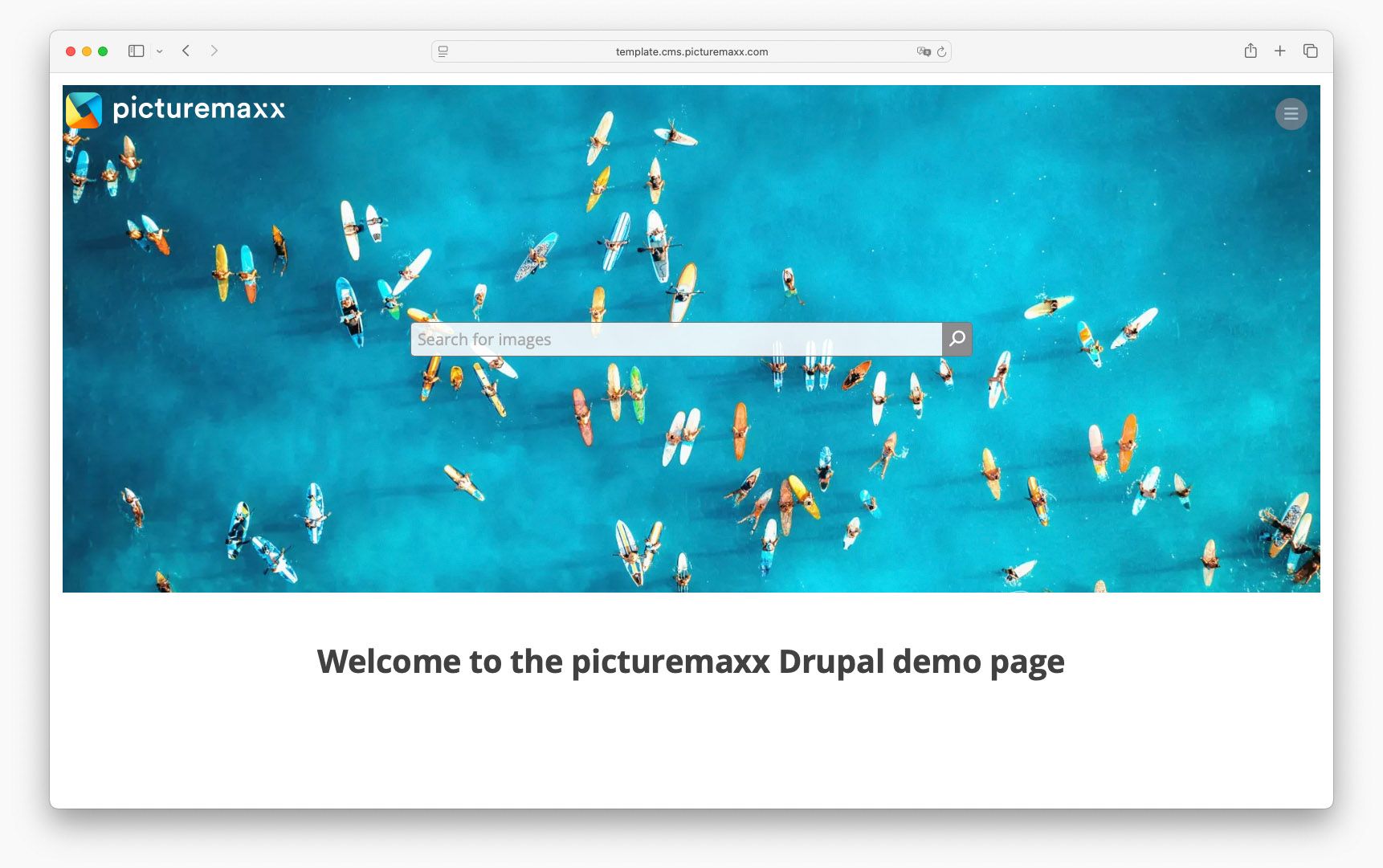
Task: Reload the picturemaxx page
Action: coord(941,51)
